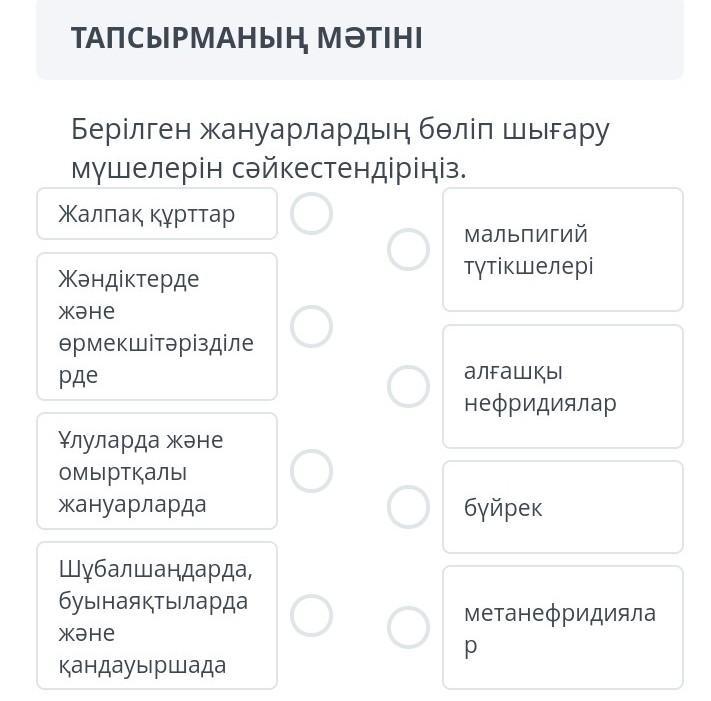Select the radio circle next to Шұбалшаңдарда, буынаяқтыларда

311,616
